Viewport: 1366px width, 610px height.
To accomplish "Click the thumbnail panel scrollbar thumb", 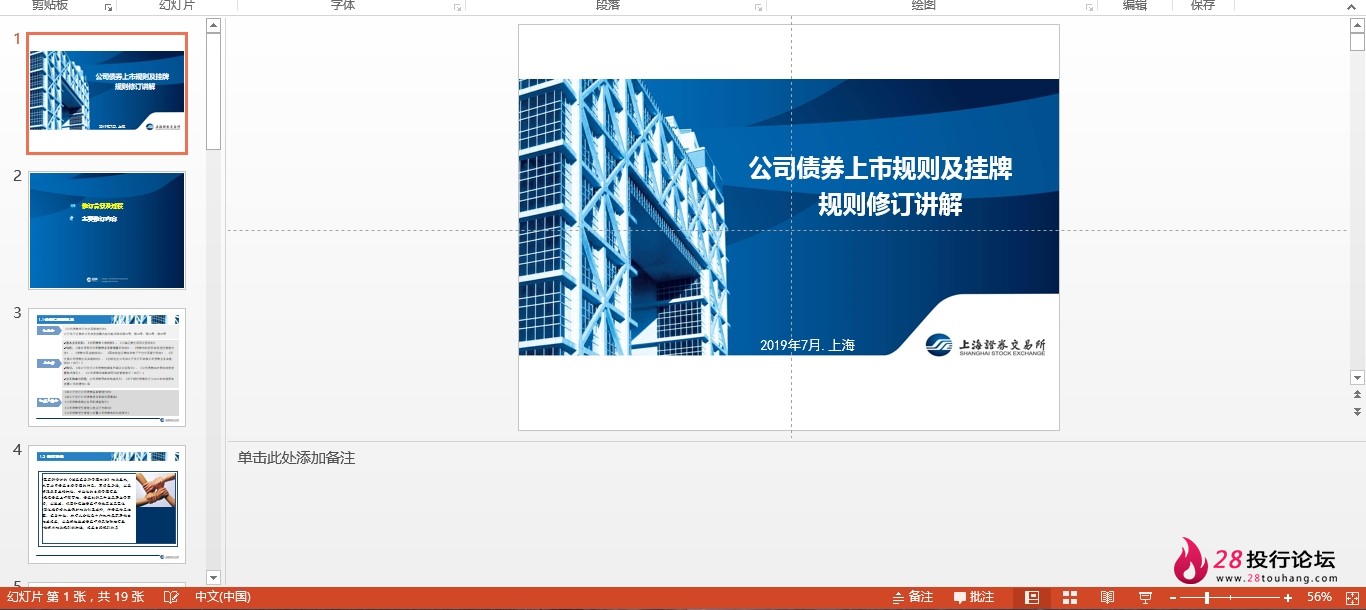I will 213,92.
